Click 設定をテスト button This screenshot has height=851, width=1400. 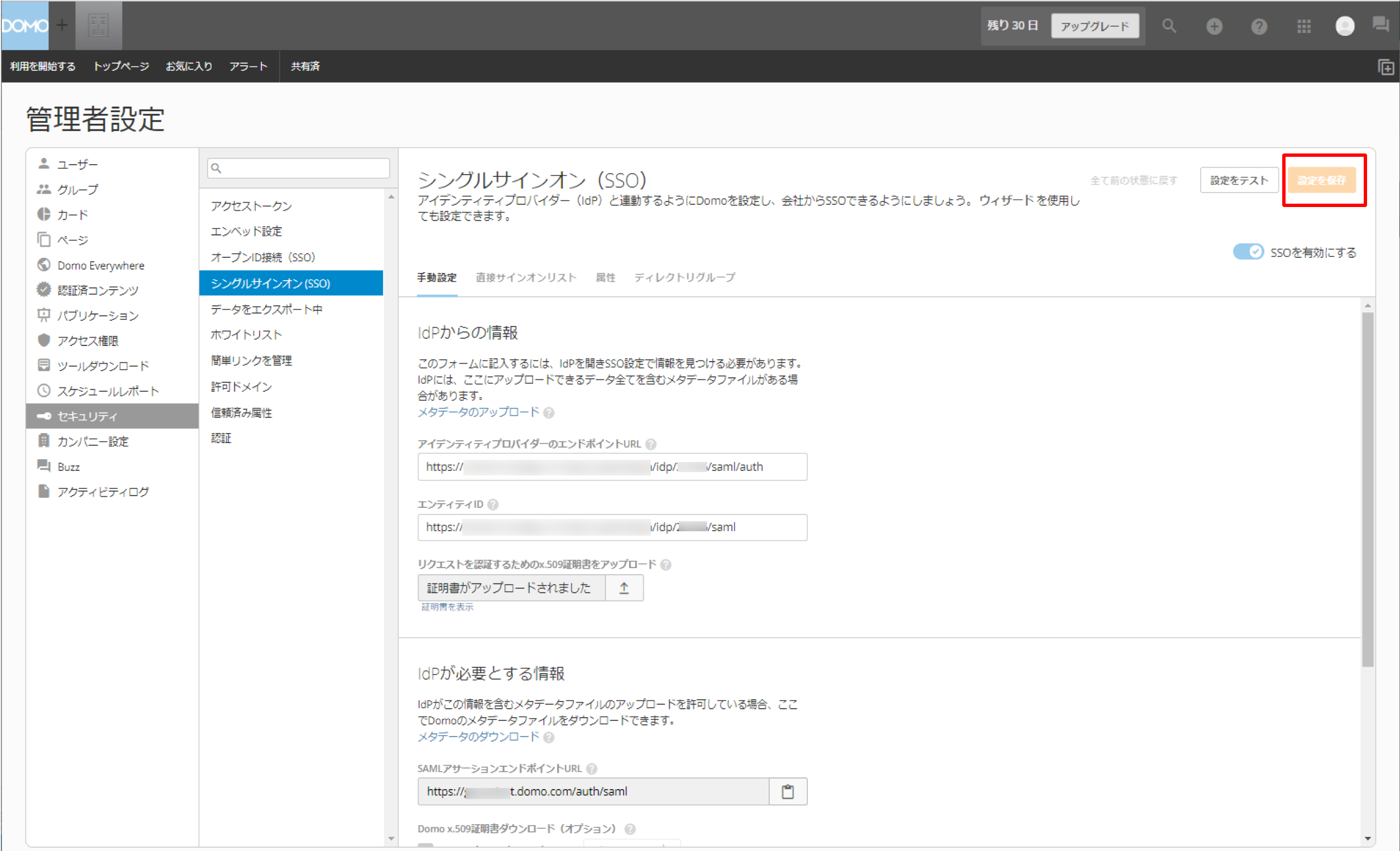(x=1239, y=180)
